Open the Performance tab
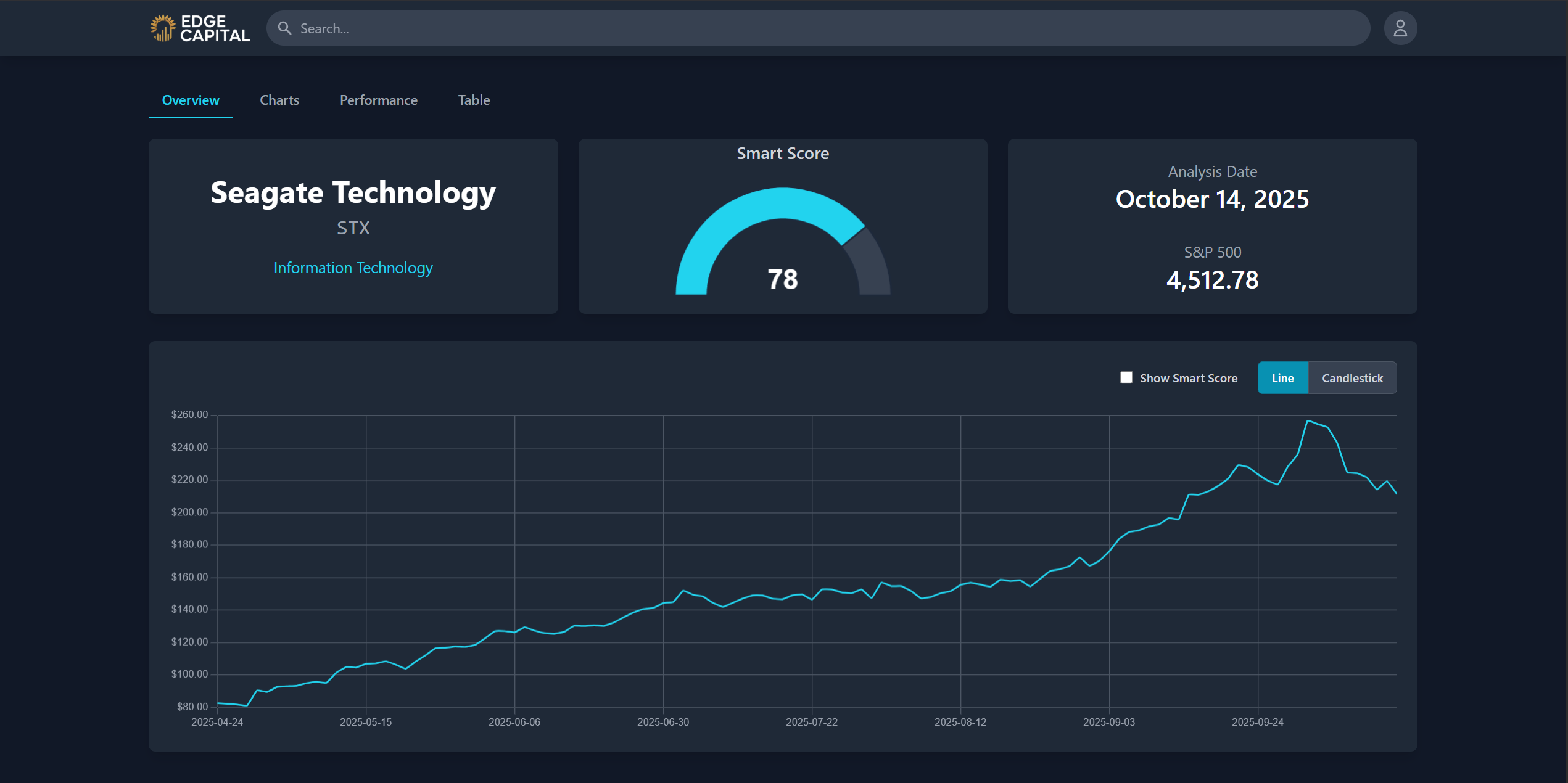 pos(378,100)
